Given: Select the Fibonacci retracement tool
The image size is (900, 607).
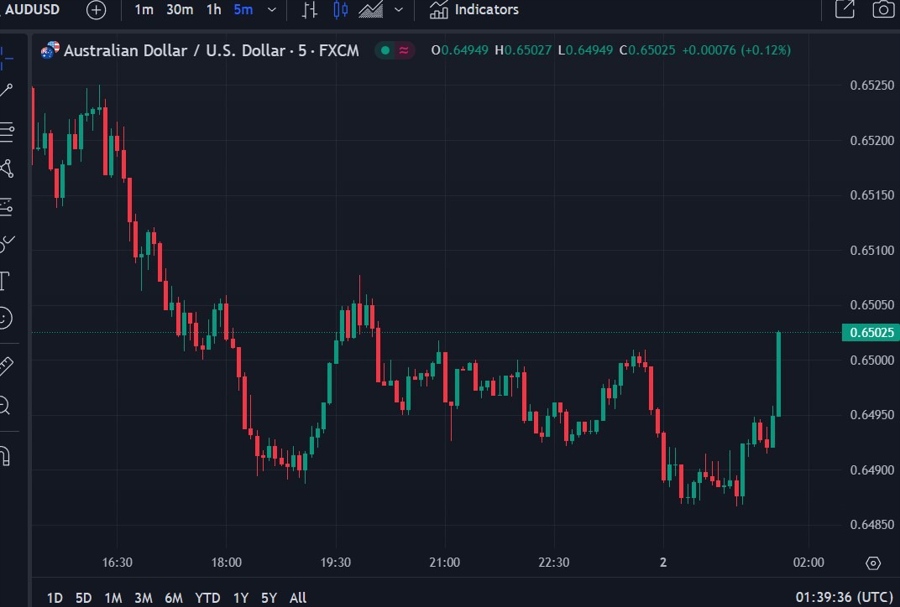Looking at the screenshot, I should 7,132.
